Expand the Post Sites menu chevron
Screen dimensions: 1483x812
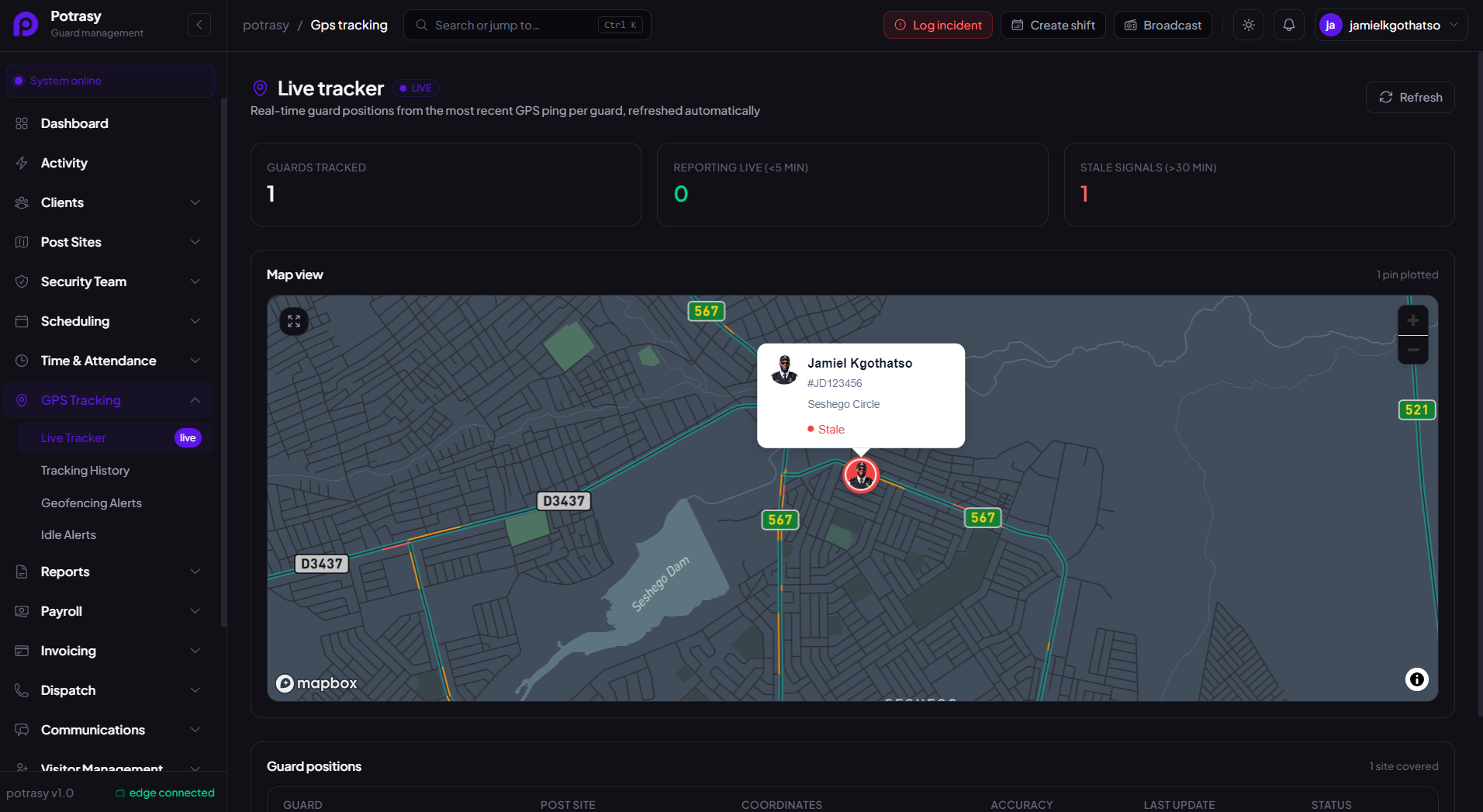[x=195, y=242]
